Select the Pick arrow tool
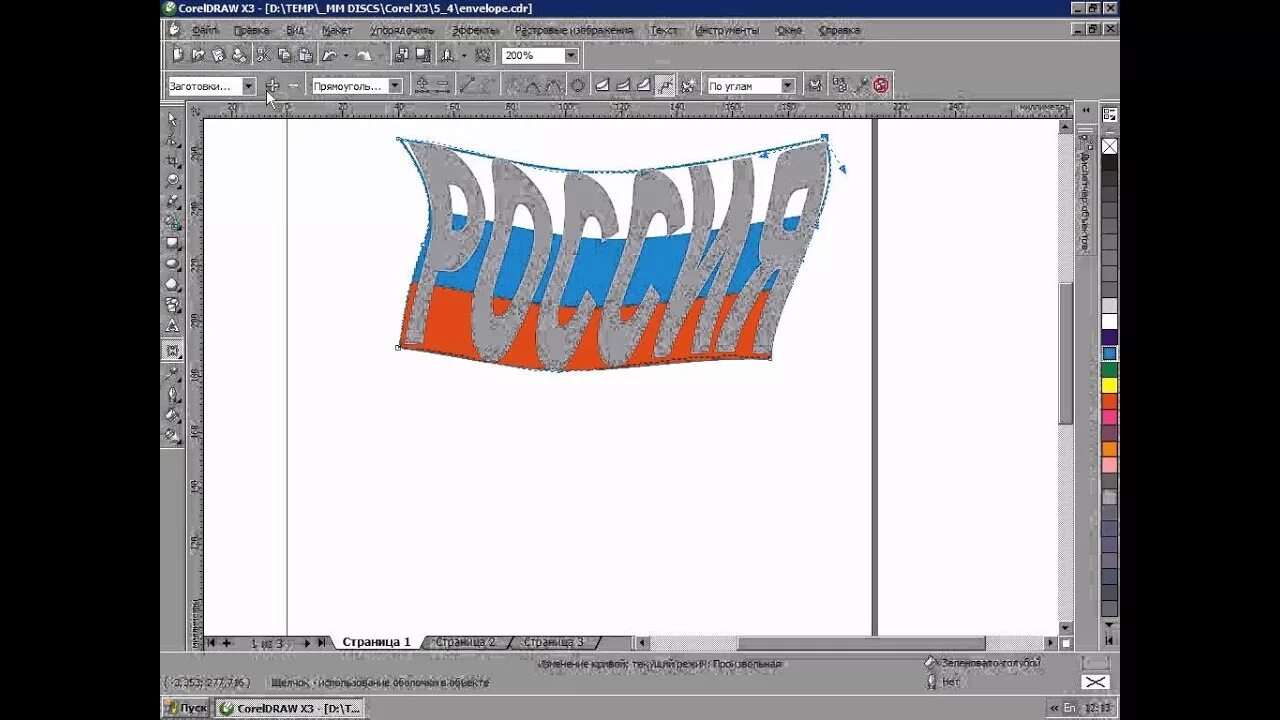The image size is (1280, 720). [x=172, y=119]
